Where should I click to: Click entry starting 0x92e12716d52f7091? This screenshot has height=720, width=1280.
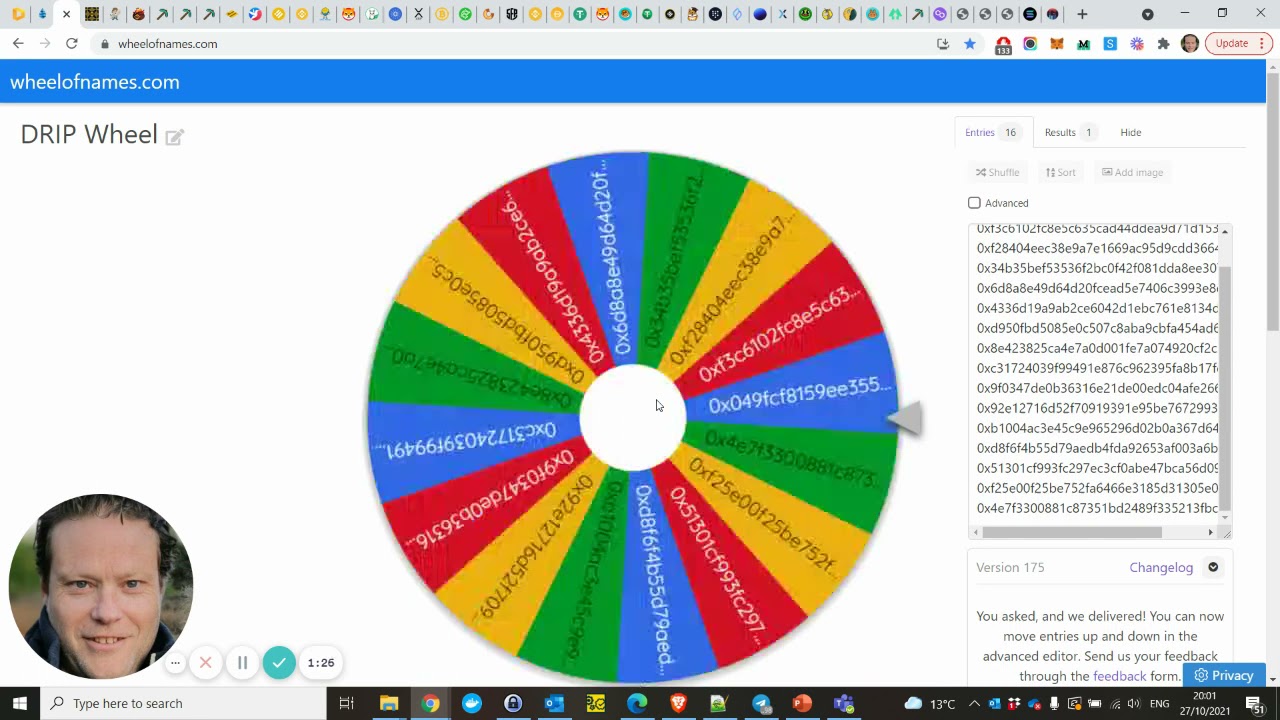tap(1097, 408)
